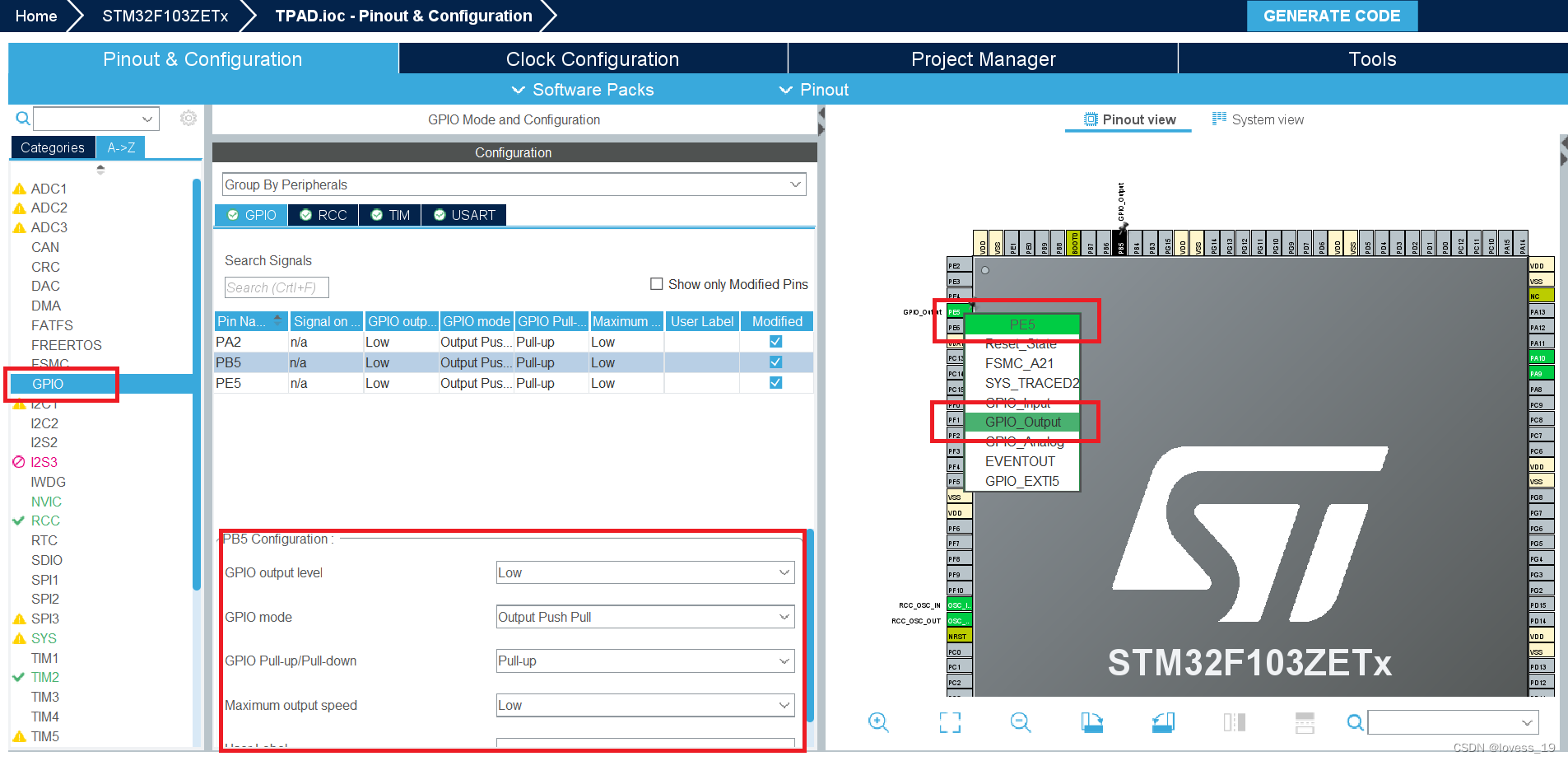The width and height of the screenshot is (1568, 761).
Task: Select the PB5 pin on the chip
Action: point(1120,243)
